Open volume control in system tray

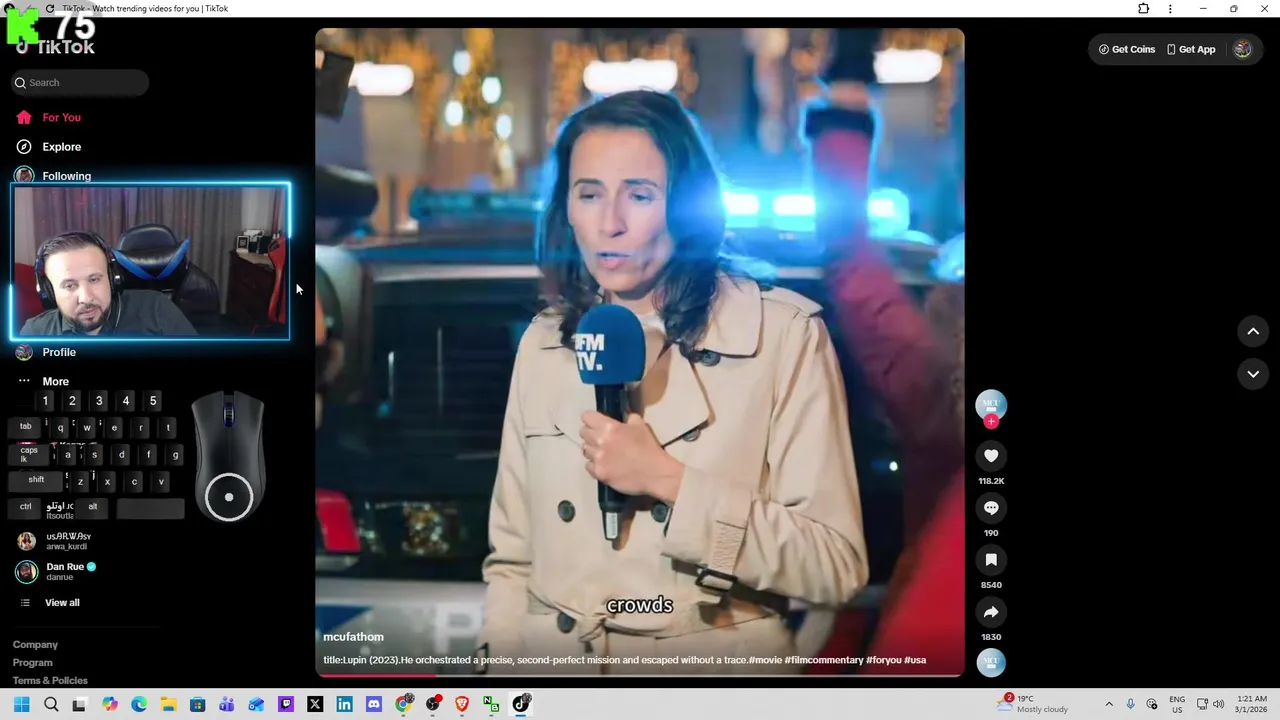click(1219, 704)
